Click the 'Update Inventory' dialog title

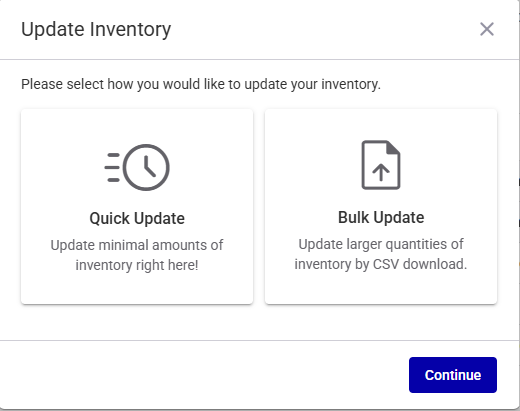(x=96, y=30)
